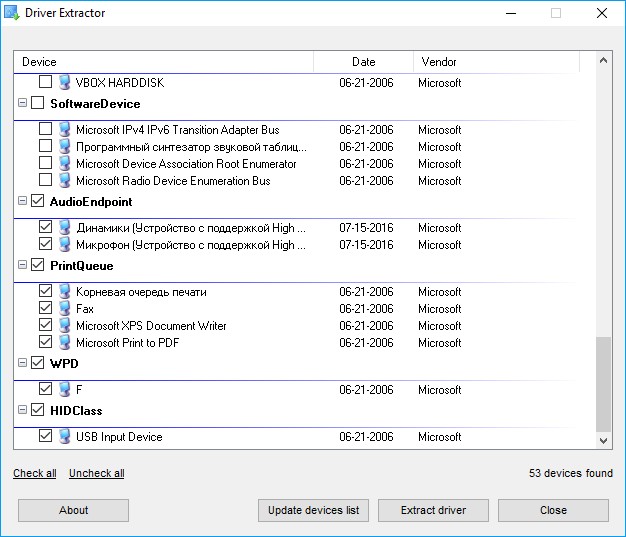
Task: Click the device icon for WPD entry F
Action: 64,389
